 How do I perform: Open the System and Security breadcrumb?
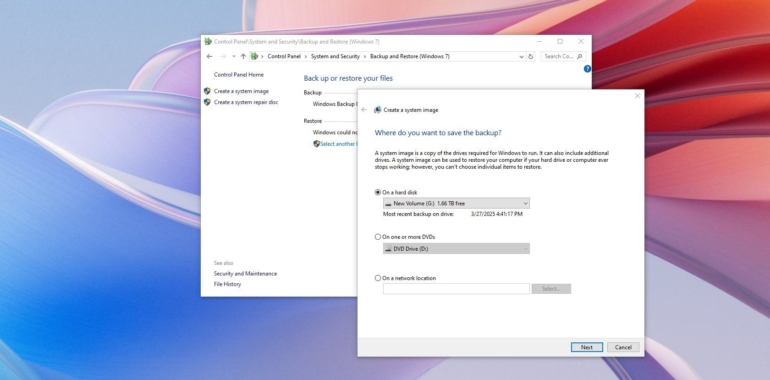[x=335, y=56]
